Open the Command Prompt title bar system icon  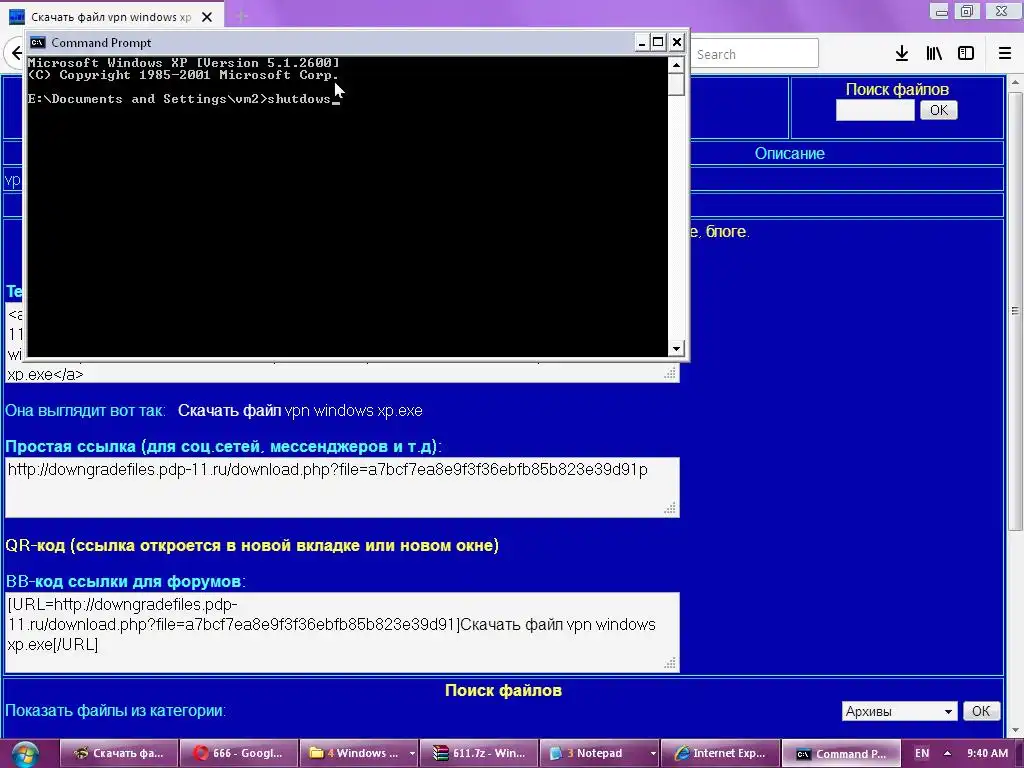(x=38, y=42)
